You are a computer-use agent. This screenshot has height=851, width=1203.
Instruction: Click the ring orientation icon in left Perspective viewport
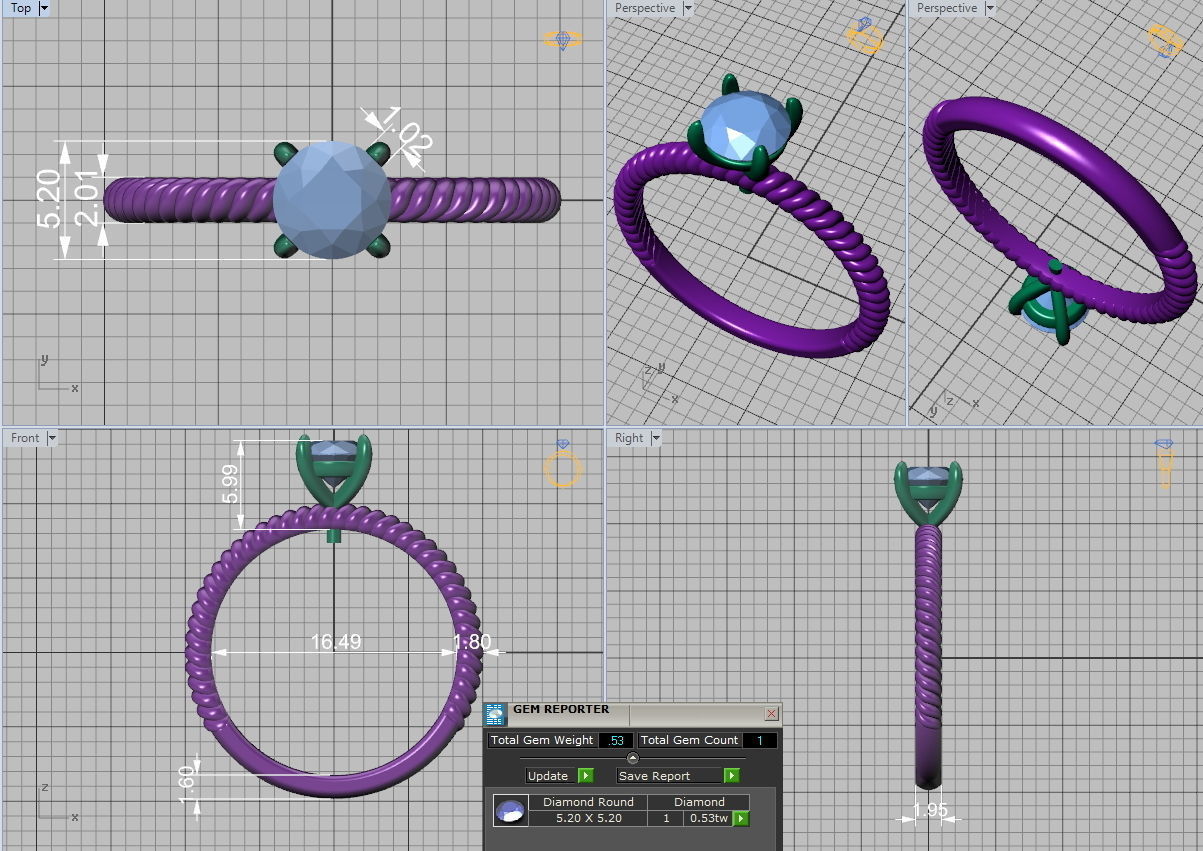(865, 36)
